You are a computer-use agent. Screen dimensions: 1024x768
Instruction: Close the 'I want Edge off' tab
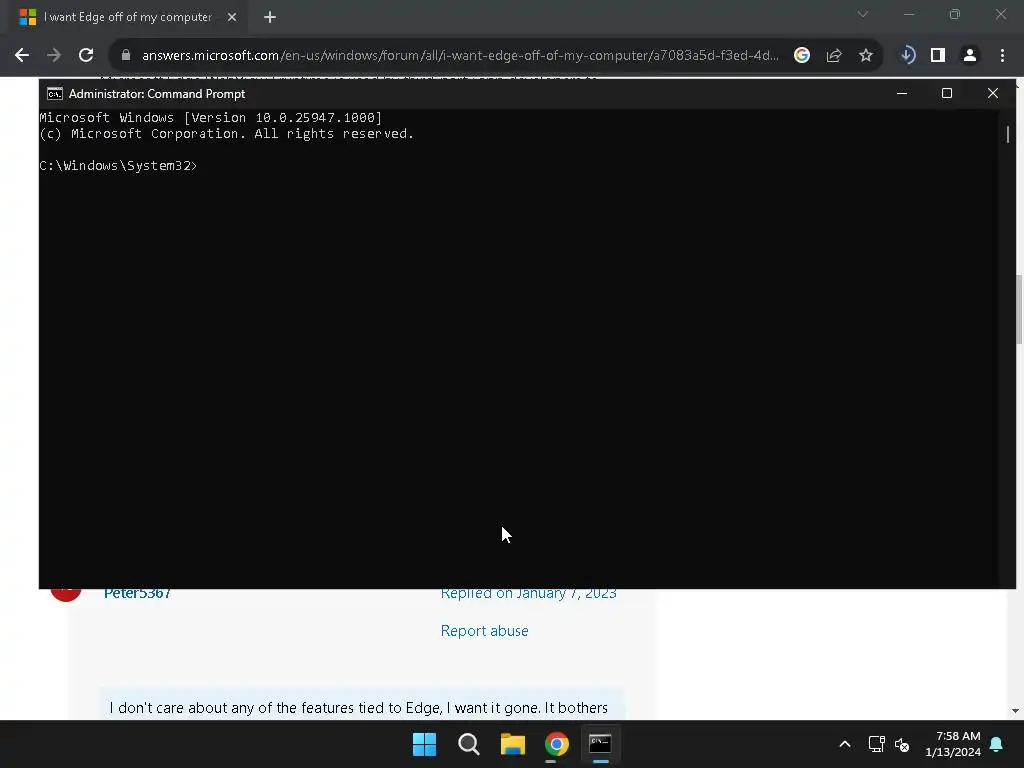point(232,17)
